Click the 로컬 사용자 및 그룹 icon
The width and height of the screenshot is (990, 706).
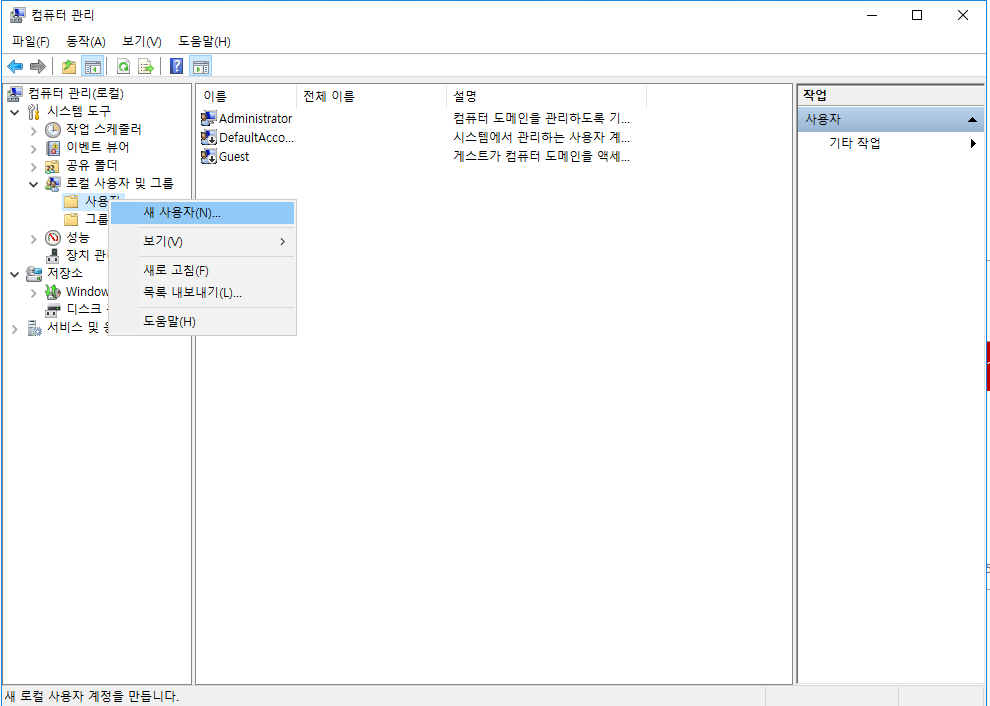(x=53, y=184)
